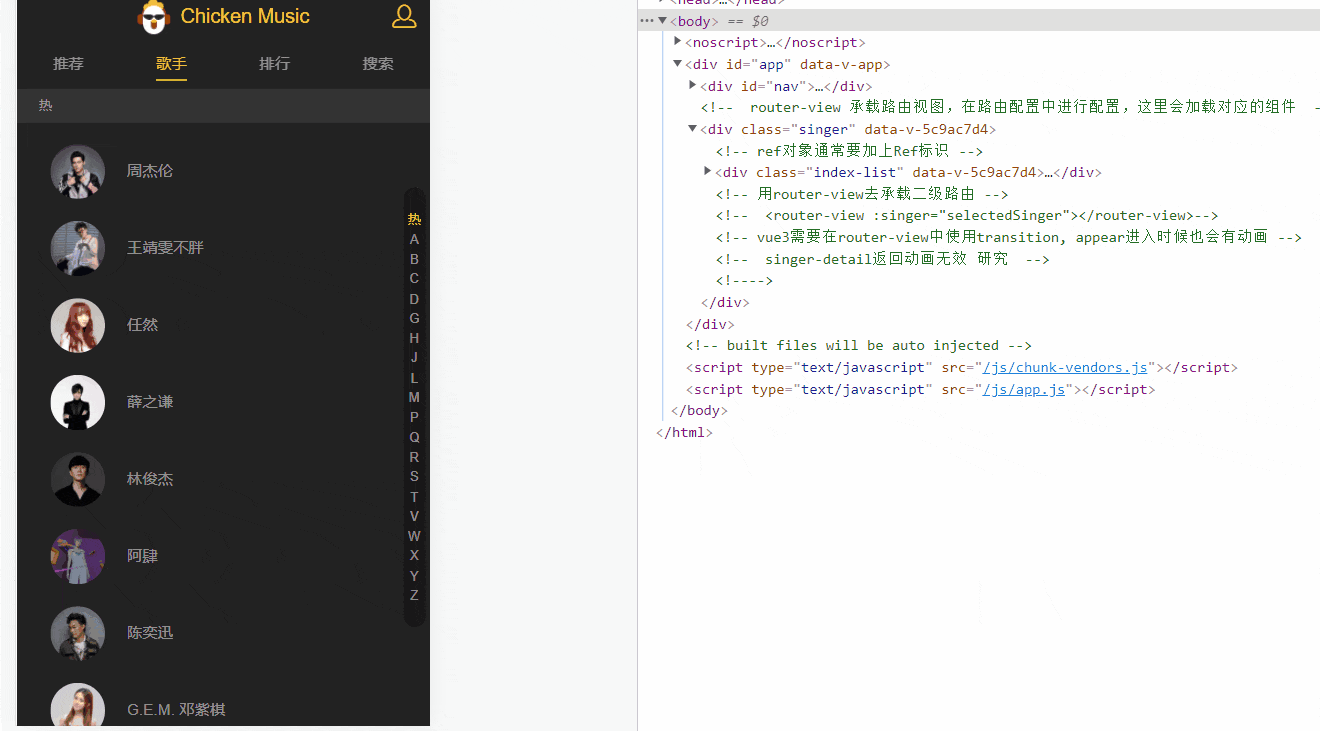Jump to letter J in index
Screen dimensions: 1320x731
click(x=414, y=357)
